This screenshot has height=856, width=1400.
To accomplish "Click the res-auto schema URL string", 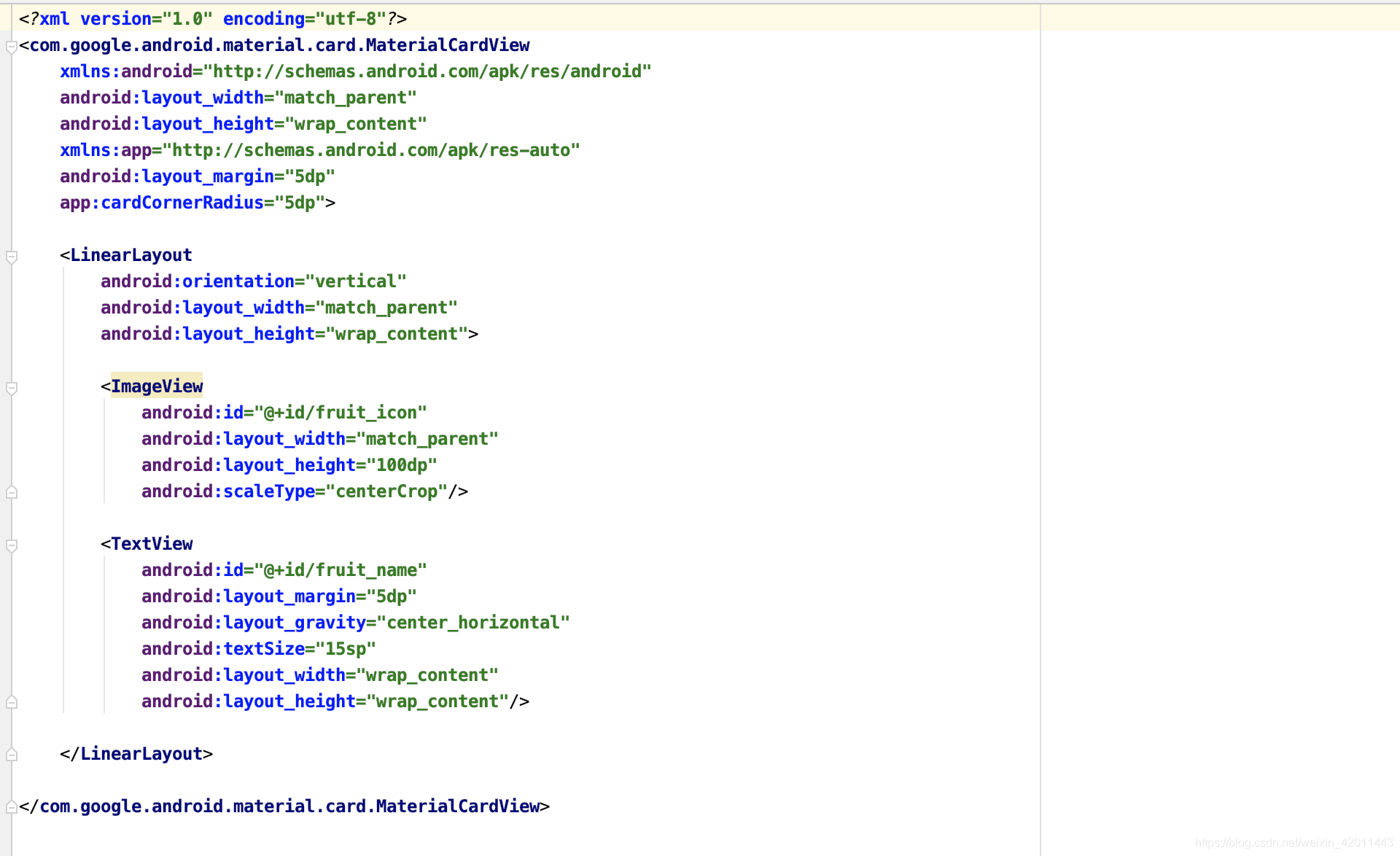I will (x=371, y=150).
